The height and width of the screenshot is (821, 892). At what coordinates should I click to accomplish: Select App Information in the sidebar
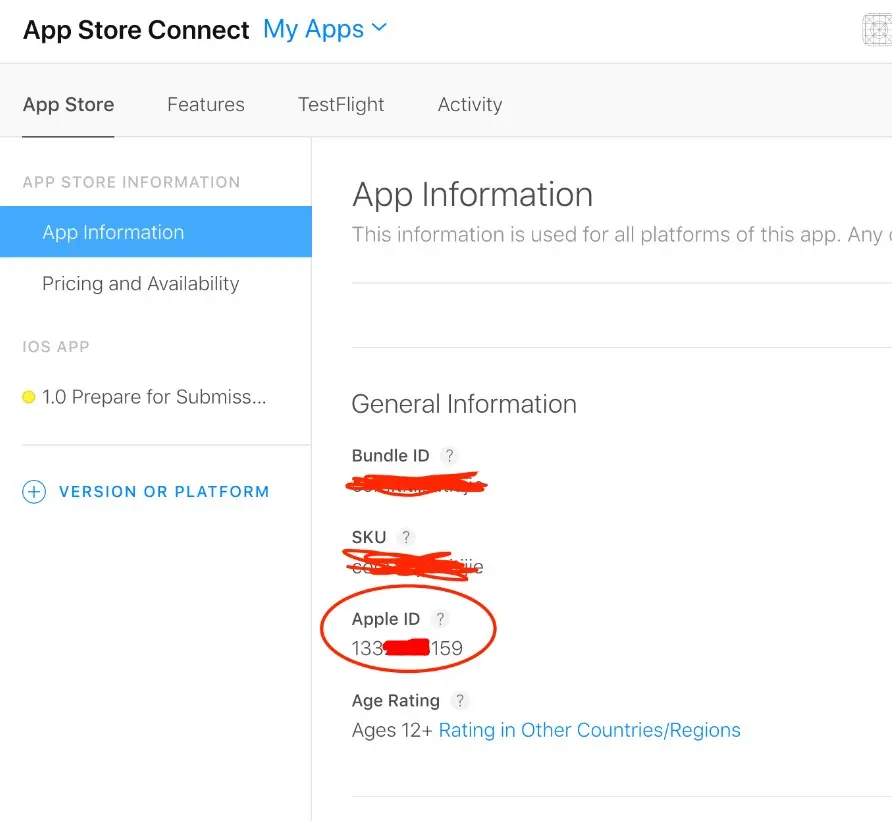tap(156, 232)
